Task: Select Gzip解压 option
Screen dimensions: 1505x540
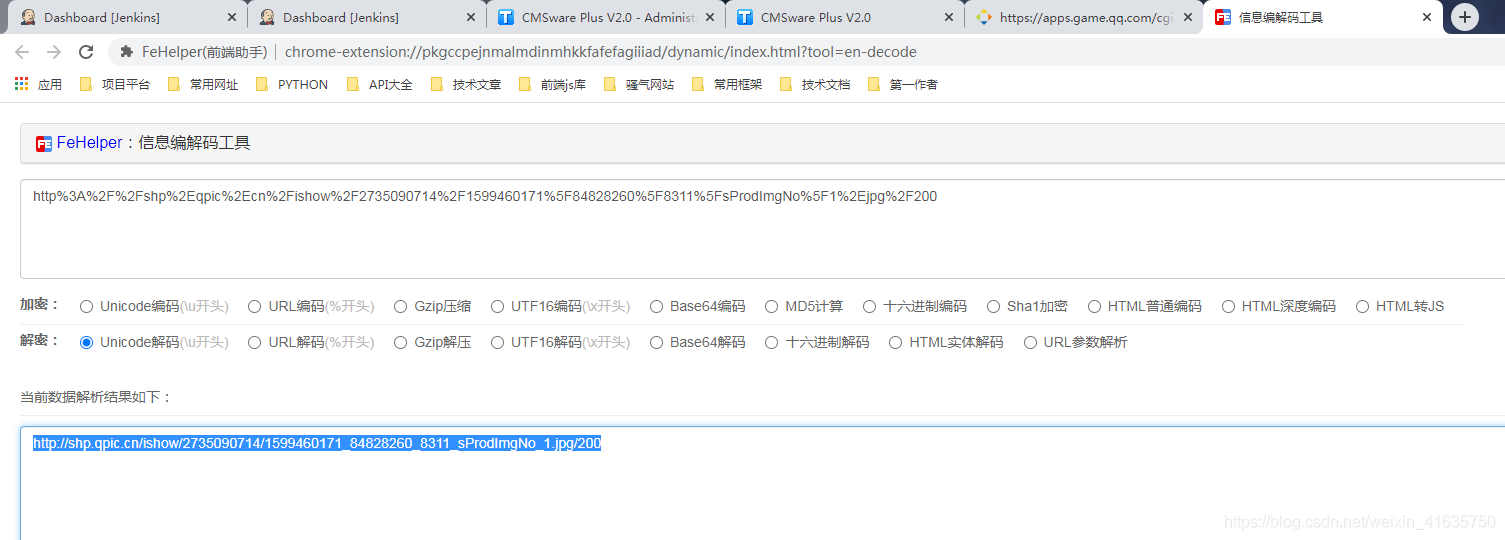Action: pos(401,343)
